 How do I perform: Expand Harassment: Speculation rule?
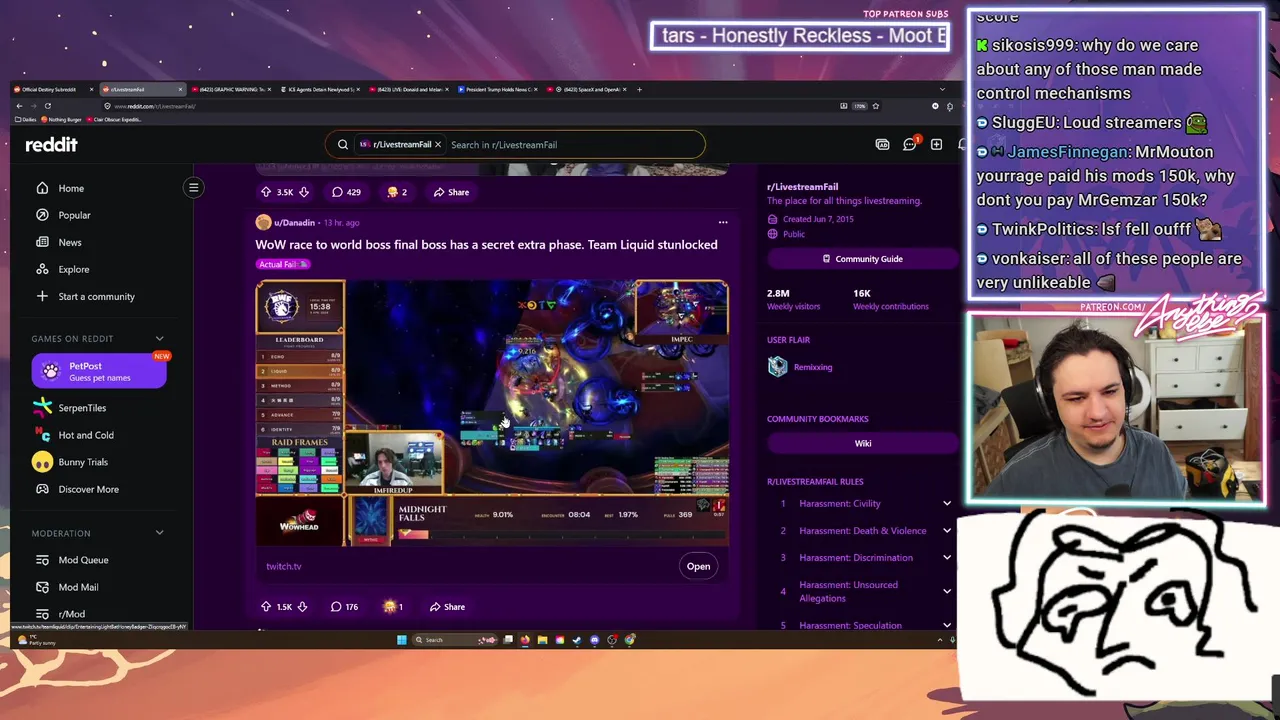pyautogui.click(x=947, y=625)
